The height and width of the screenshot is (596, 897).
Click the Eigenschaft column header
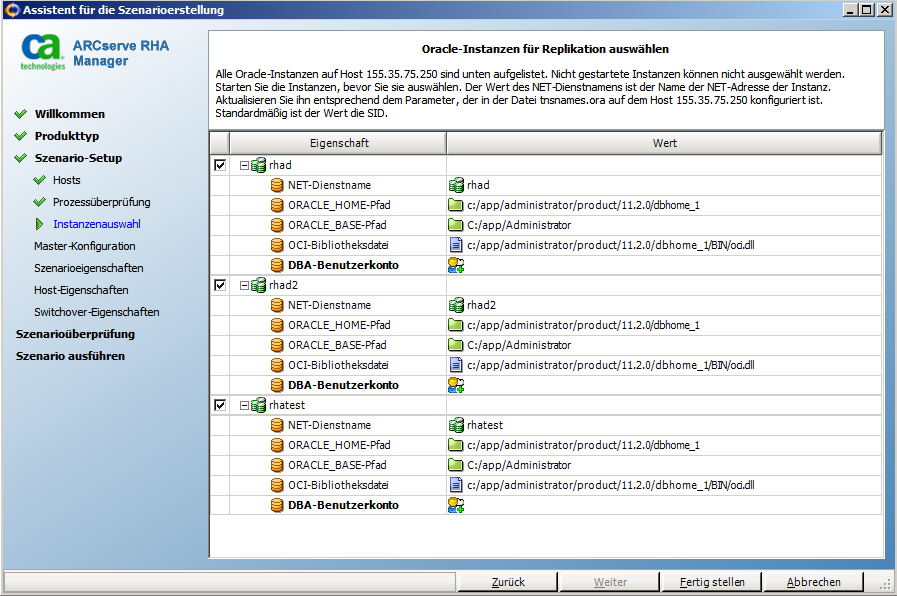339,143
